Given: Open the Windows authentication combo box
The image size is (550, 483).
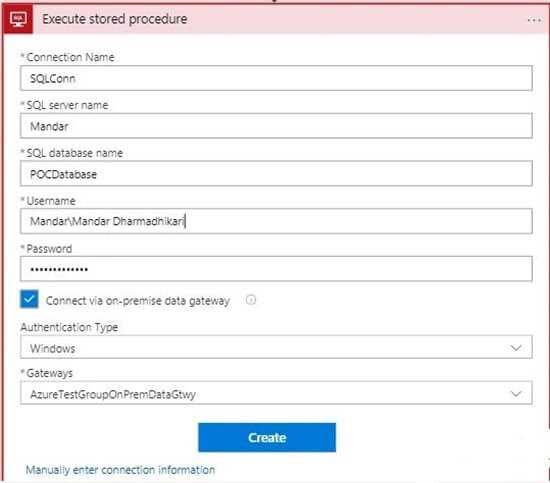Looking at the screenshot, I should pos(276,348).
